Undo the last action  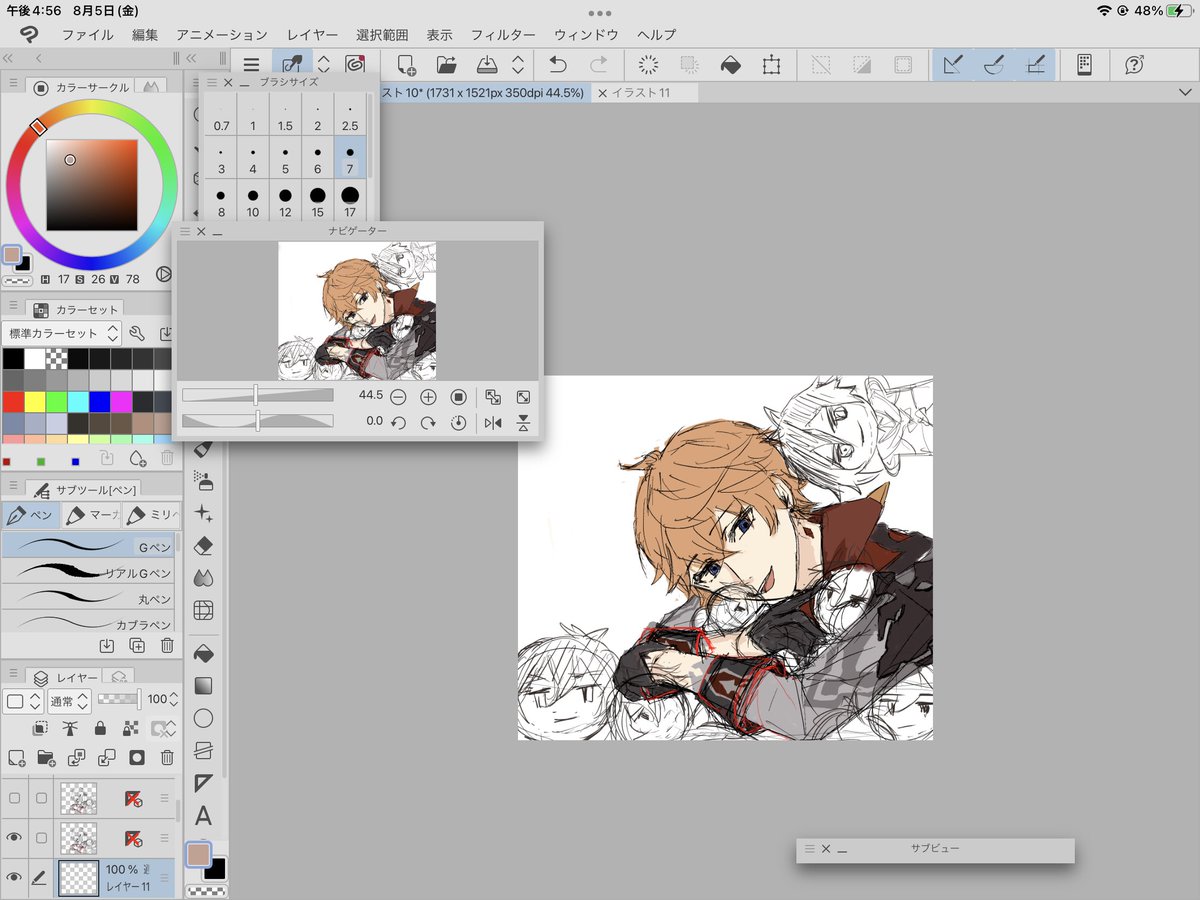pyautogui.click(x=557, y=65)
